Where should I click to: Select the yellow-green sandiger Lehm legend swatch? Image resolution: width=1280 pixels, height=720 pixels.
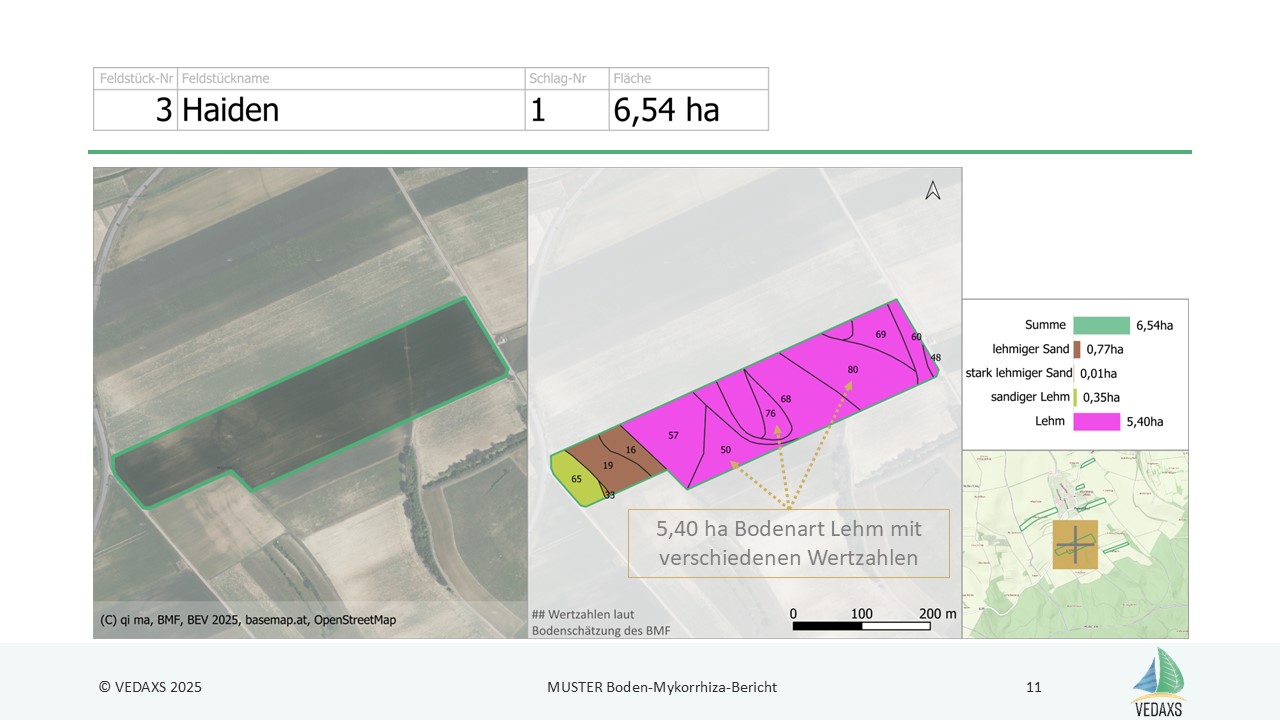1075,397
